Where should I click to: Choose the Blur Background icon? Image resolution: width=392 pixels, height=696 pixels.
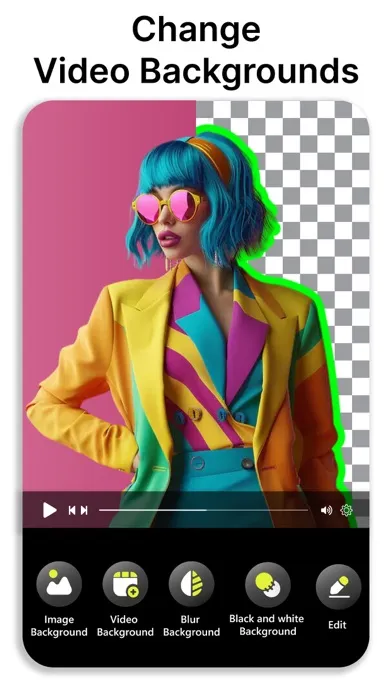click(191, 584)
